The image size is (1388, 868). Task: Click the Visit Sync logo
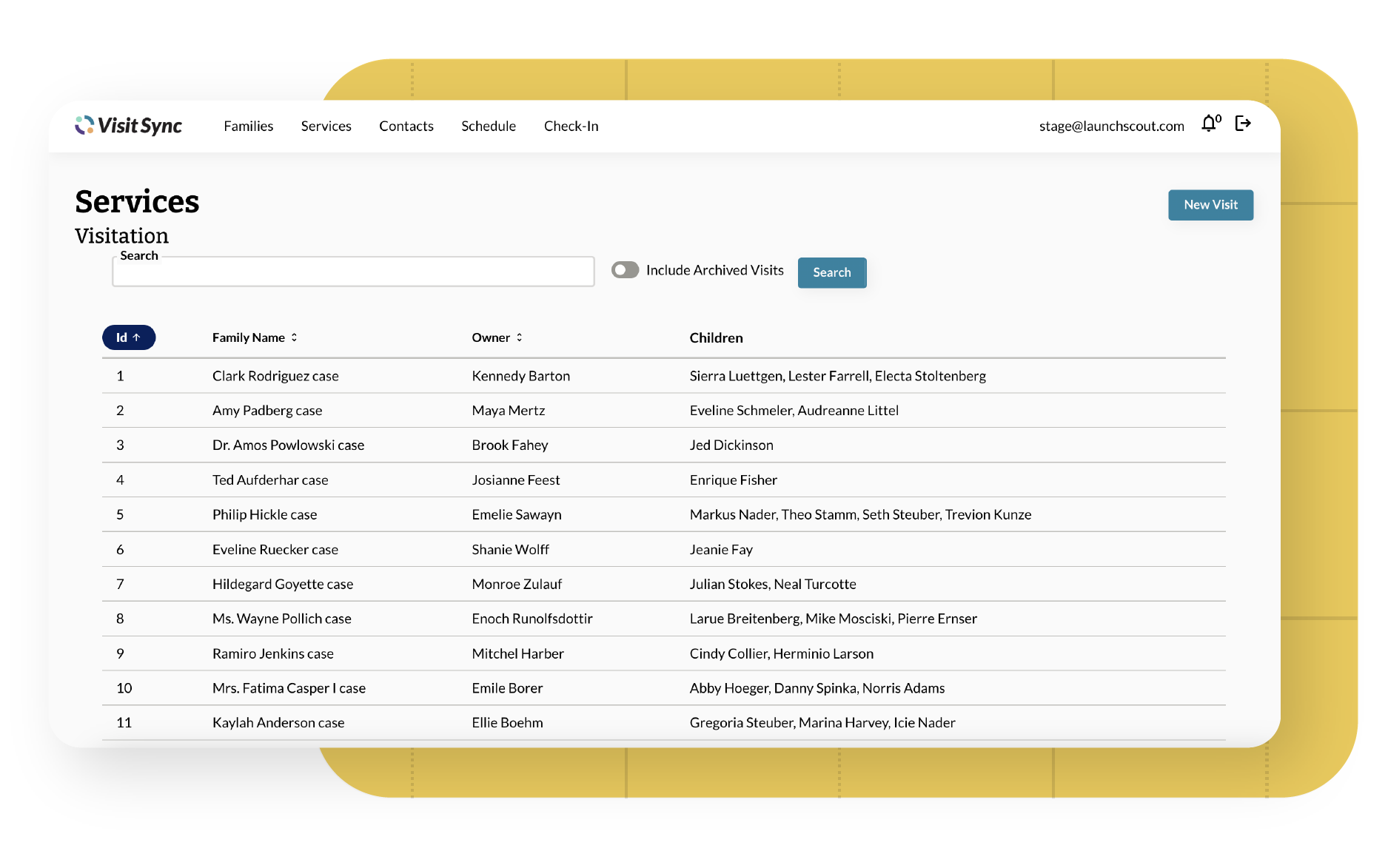pos(128,126)
